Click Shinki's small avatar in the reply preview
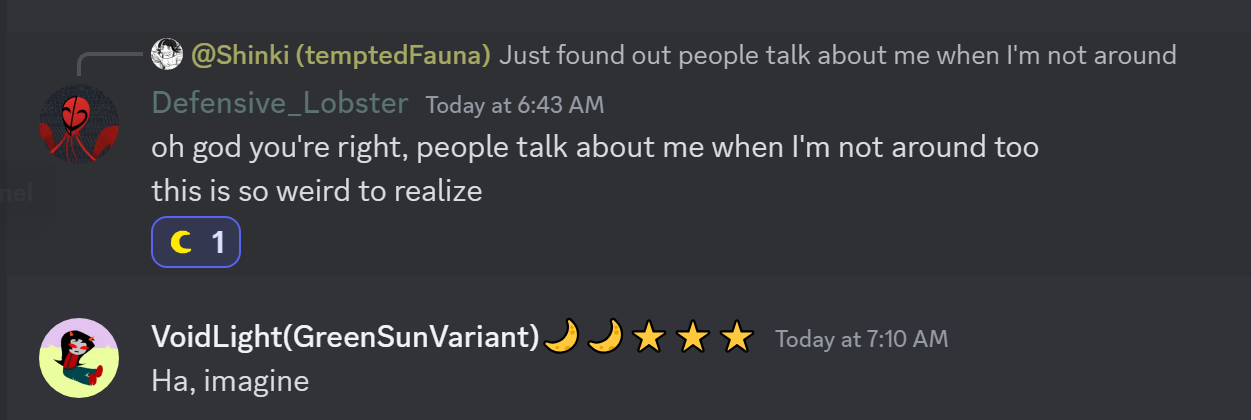The height and width of the screenshot is (420, 1251). (x=166, y=55)
